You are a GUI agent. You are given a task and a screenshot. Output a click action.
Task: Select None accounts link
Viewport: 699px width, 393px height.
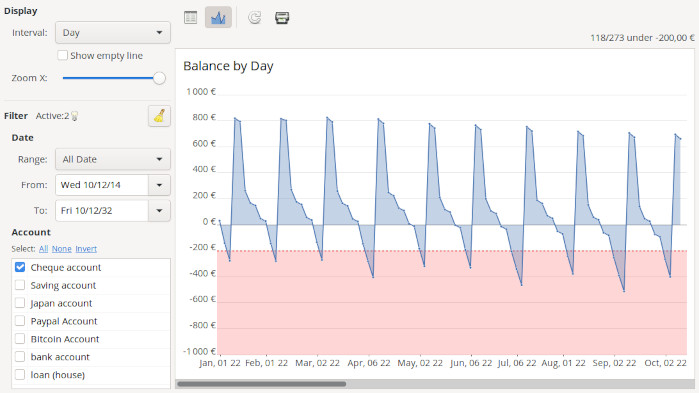coord(62,249)
